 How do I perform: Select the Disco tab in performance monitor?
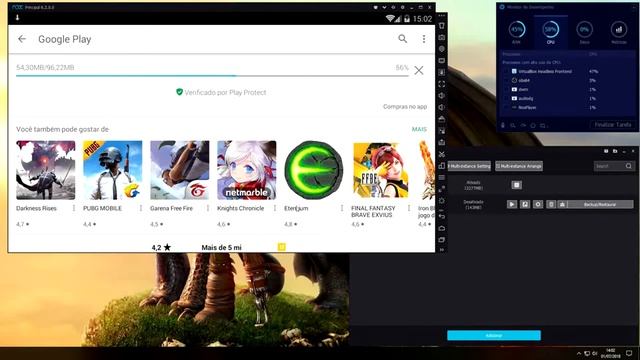tap(584, 33)
